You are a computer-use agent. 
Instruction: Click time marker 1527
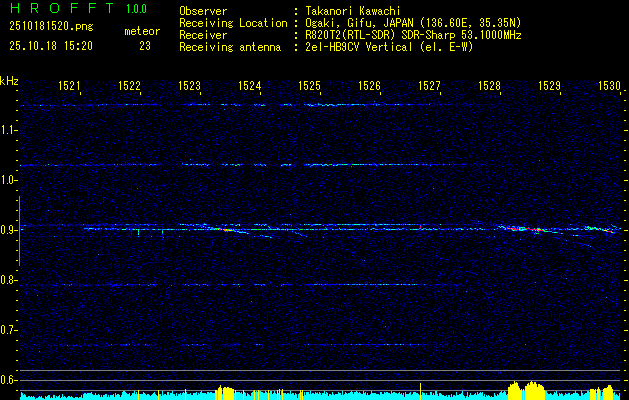[x=429, y=85]
